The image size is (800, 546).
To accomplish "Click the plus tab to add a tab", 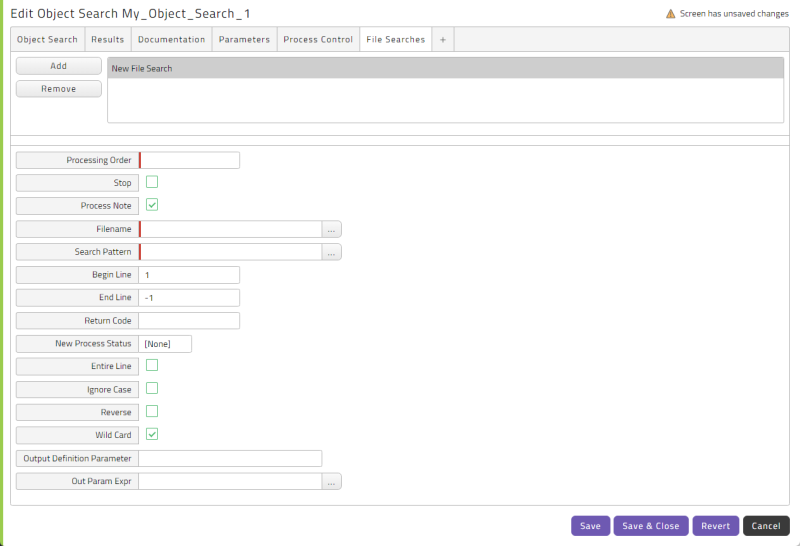I will click(x=443, y=39).
